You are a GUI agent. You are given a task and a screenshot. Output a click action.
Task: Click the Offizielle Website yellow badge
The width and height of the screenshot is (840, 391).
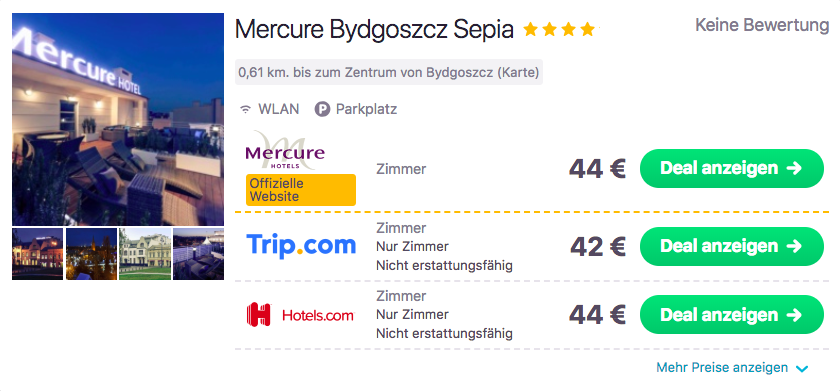301,190
